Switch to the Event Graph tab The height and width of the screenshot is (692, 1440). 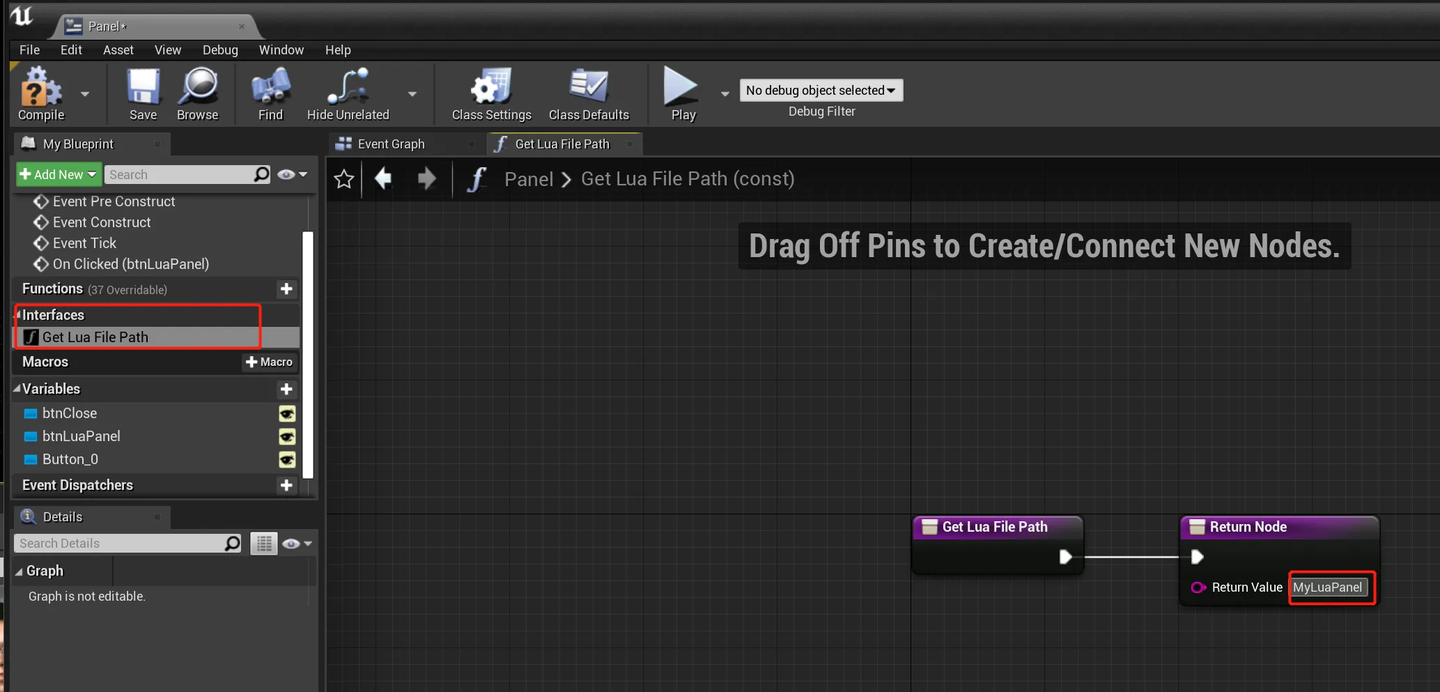pos(391,144)
